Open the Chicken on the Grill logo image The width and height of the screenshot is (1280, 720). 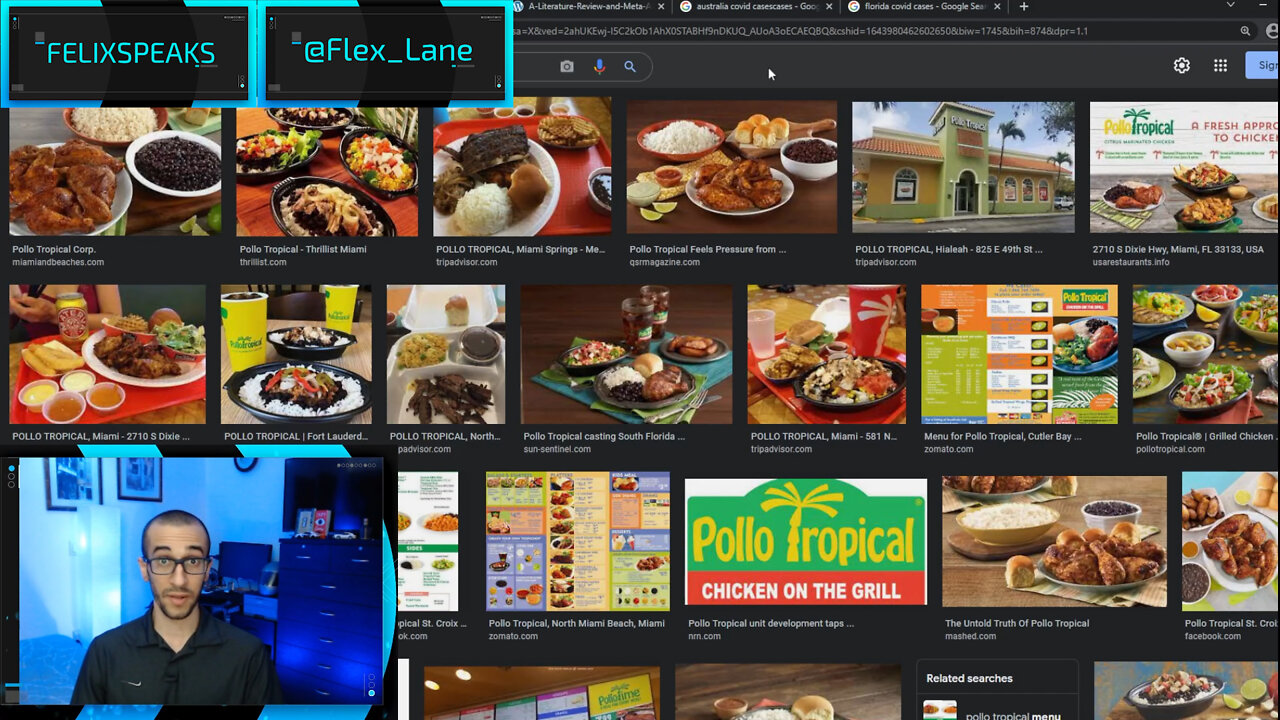pos(806,541)
